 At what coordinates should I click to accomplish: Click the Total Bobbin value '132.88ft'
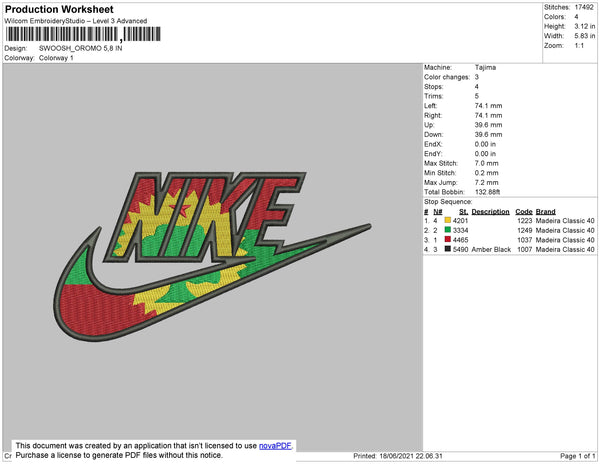pyautogui.click(x=488, y=192)
